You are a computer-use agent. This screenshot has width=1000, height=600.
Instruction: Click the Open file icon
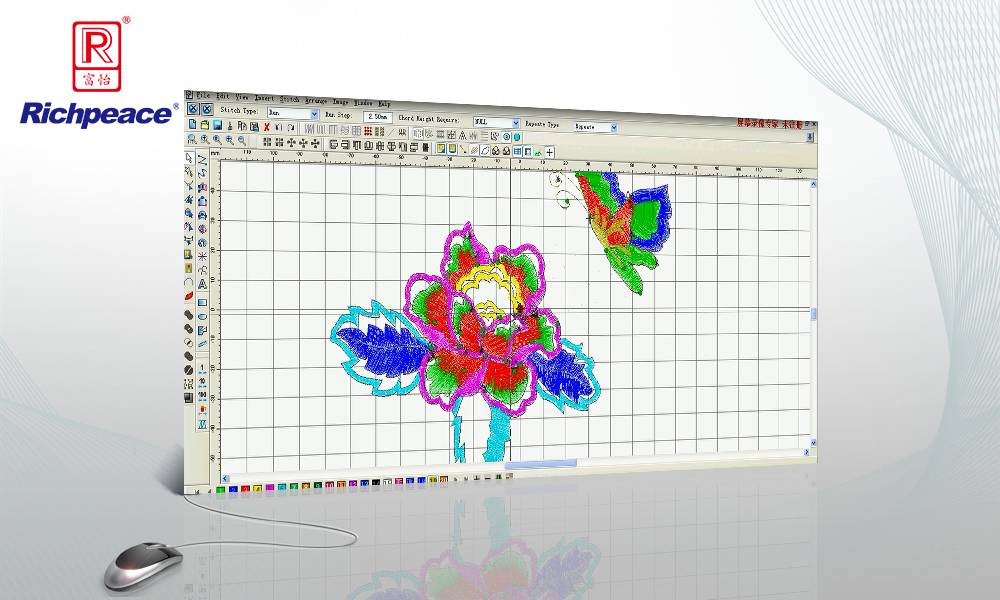203,124
